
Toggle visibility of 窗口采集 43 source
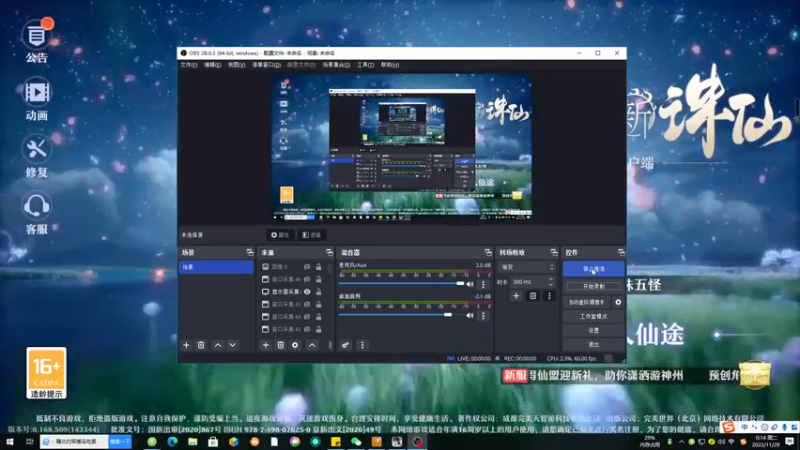(307, 329)
